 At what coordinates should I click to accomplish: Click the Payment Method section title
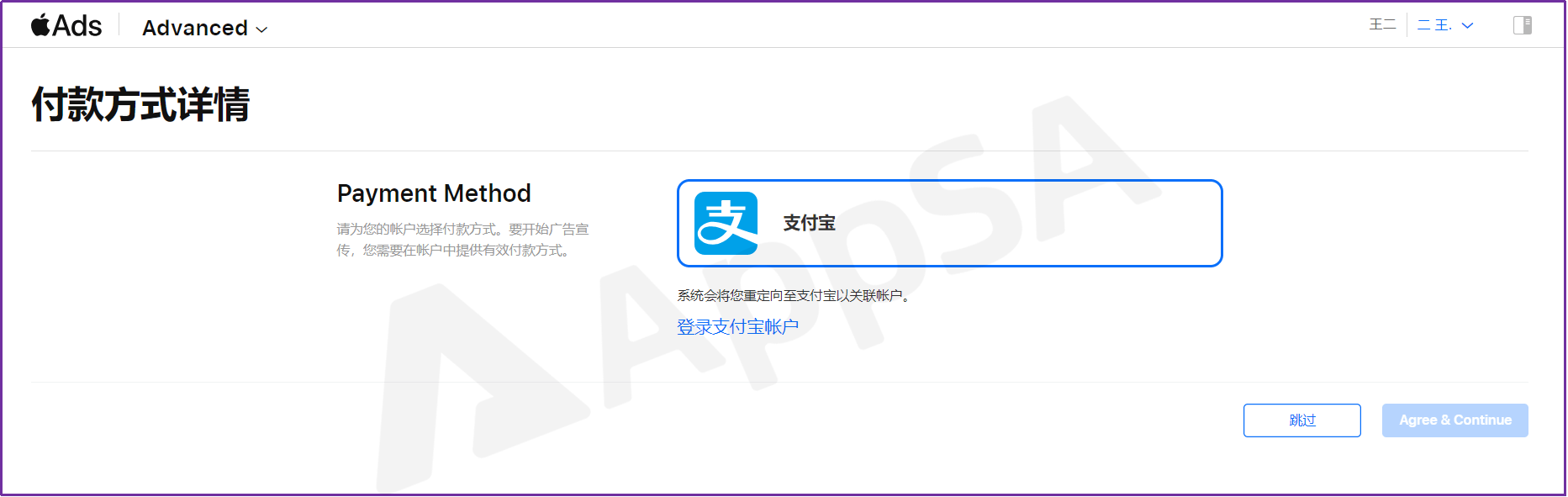click(x=434, y=193)
